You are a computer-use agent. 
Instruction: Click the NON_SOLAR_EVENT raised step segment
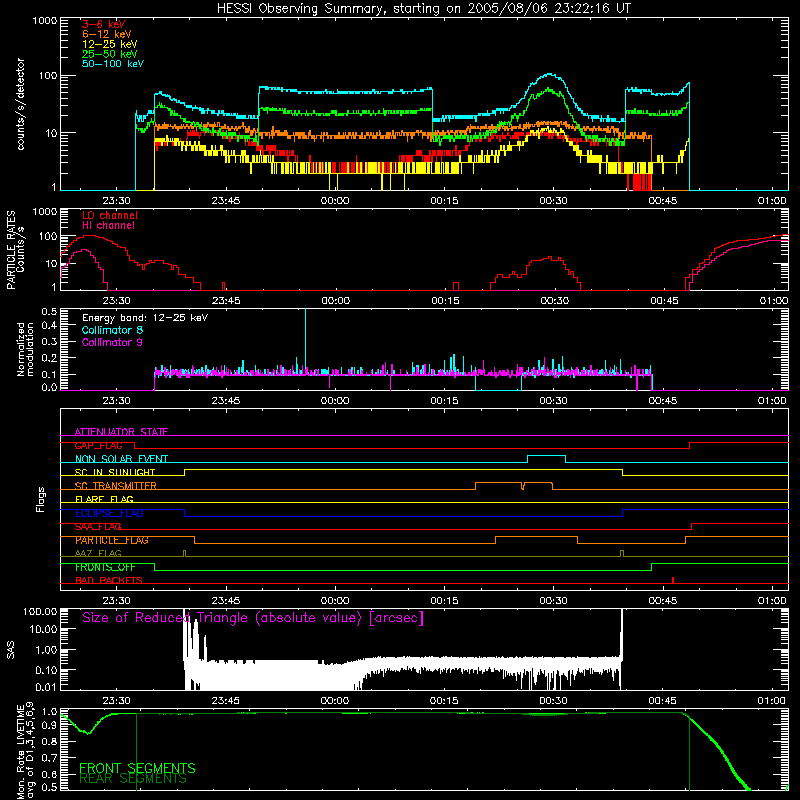[x=546, y=456]
